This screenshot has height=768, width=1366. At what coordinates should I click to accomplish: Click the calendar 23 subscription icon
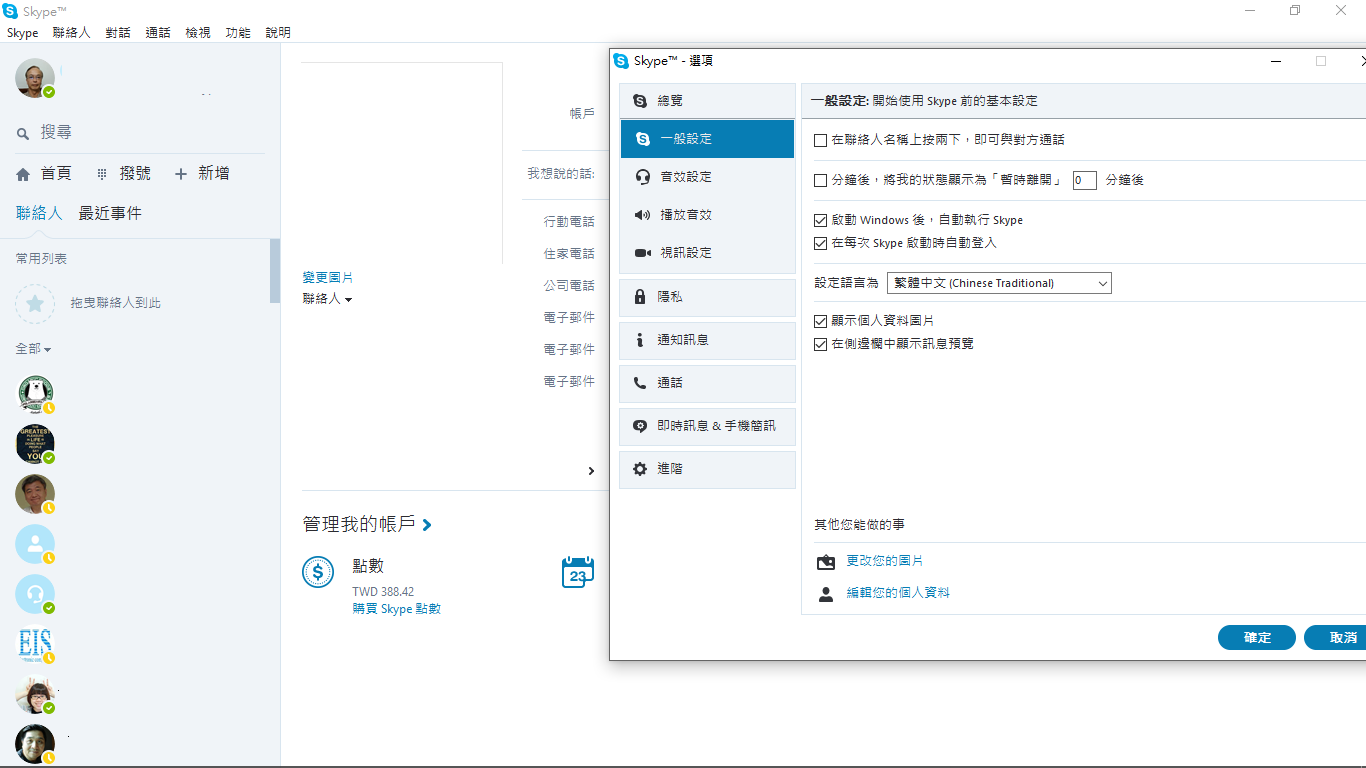(x=578, y=572)
